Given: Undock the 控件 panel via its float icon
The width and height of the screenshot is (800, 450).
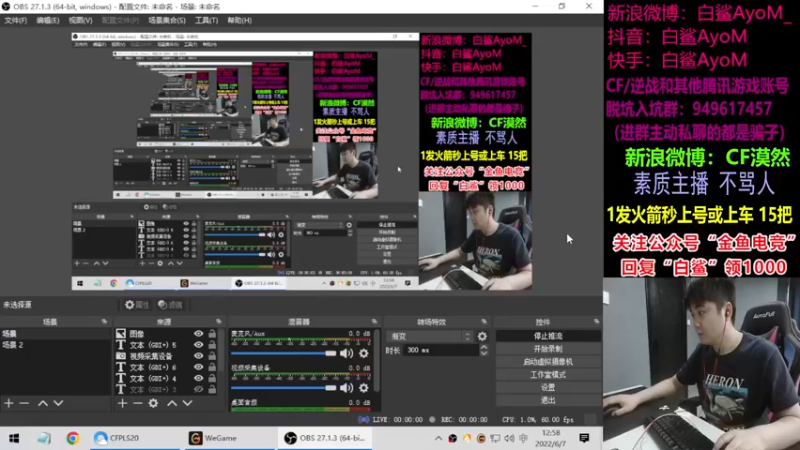Looking at the screenshot, I should tap(596, 321).
